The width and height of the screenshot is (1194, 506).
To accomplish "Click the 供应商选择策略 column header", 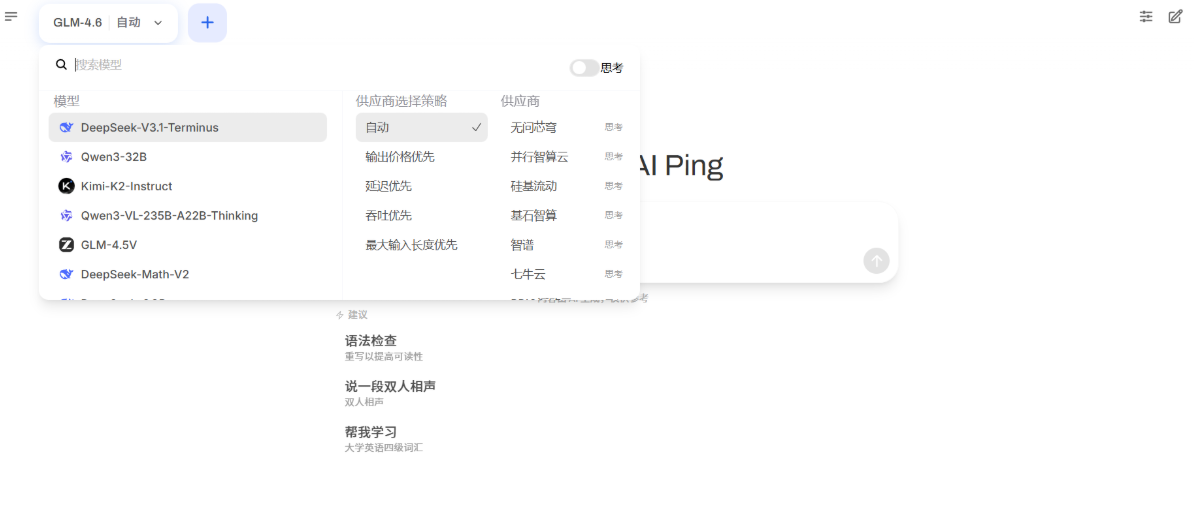I will pyautogui.click(x=401, y=101).
